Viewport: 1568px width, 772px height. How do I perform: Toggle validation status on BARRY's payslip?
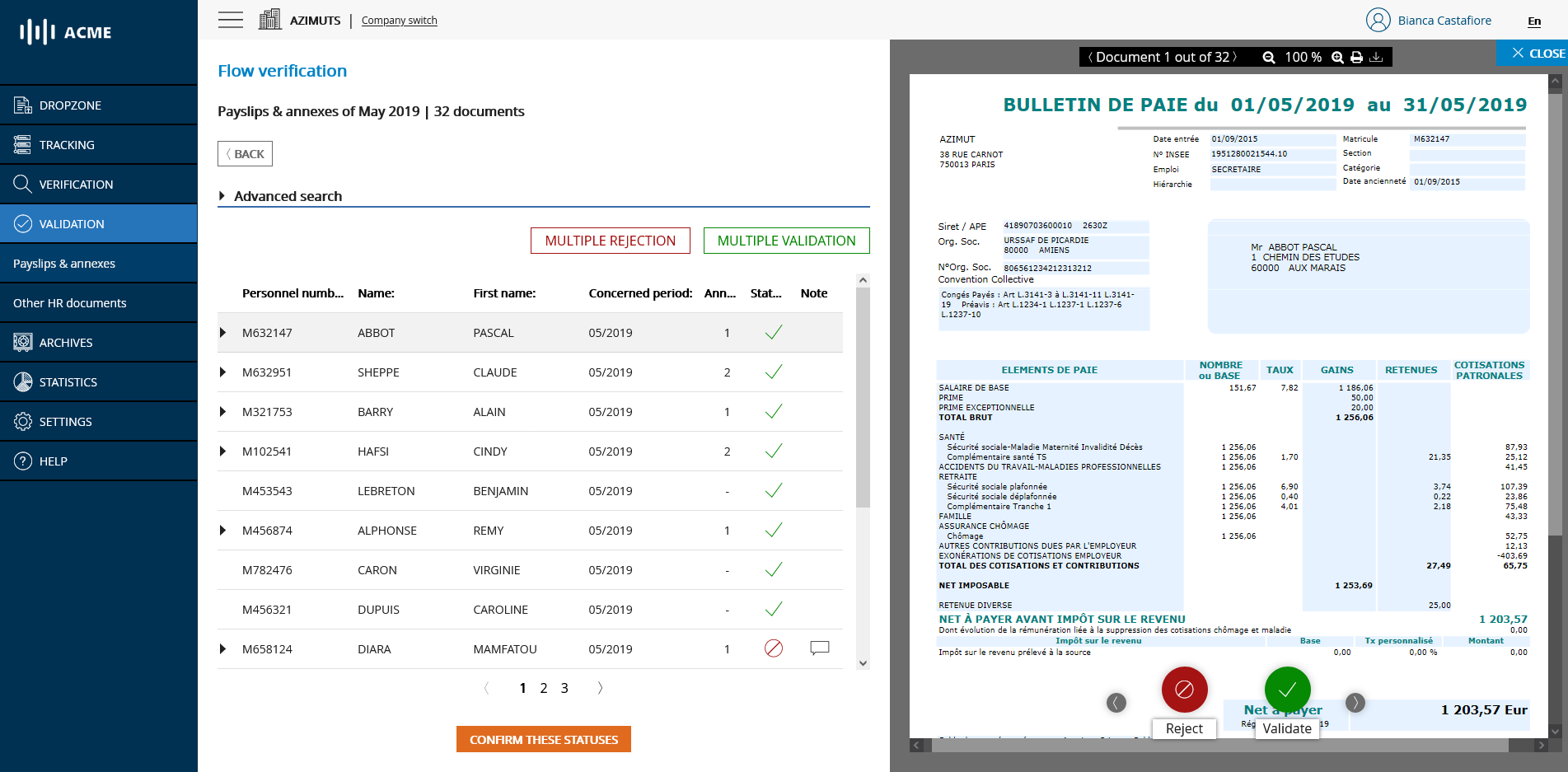[x=772, y=411]
